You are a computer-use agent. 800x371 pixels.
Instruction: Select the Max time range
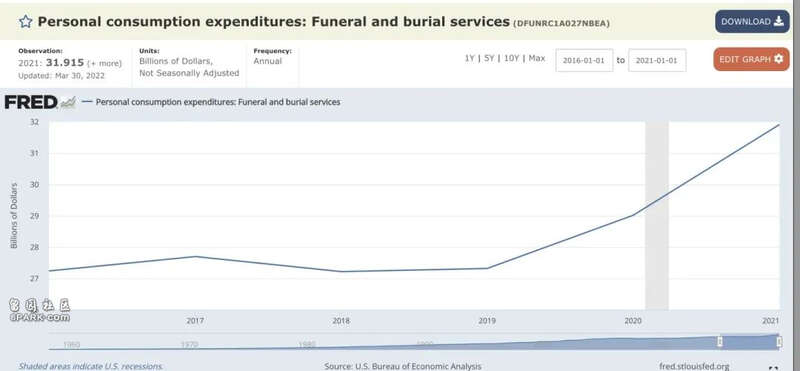click(537, 58)
